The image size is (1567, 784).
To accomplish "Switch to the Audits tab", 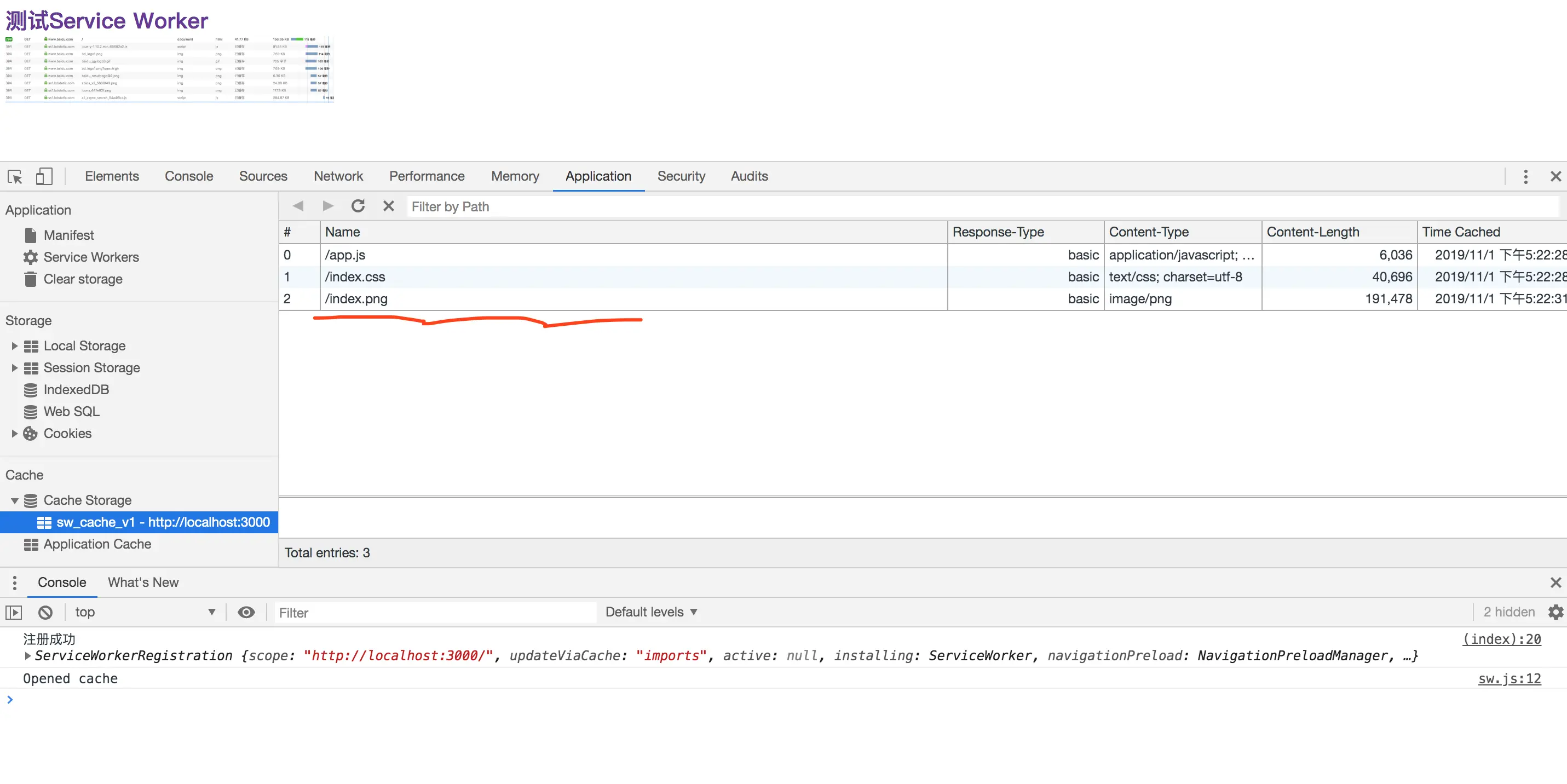I will click(x=749, y=176).
